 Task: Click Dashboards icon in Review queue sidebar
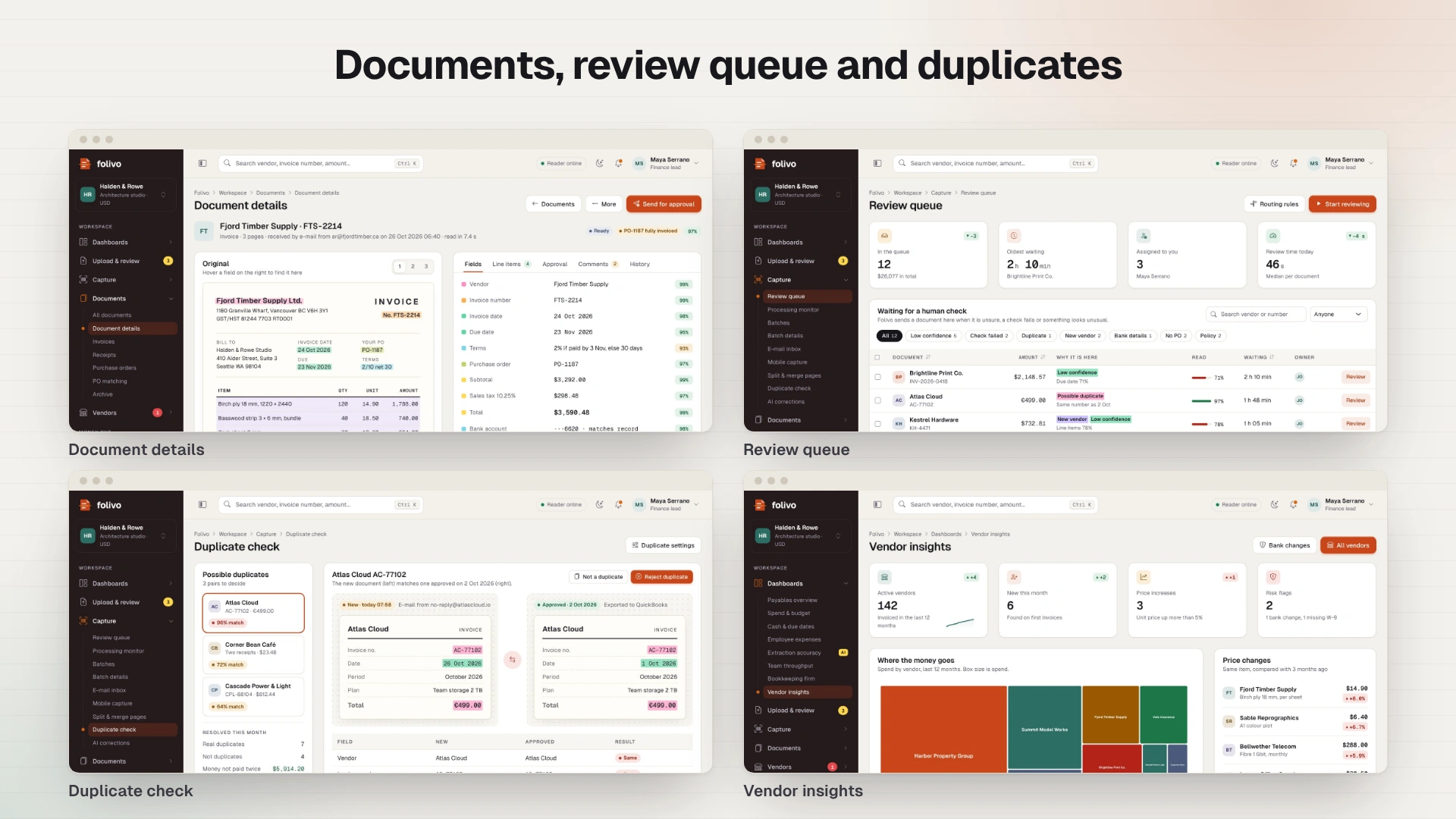click(x=758, y=242)
